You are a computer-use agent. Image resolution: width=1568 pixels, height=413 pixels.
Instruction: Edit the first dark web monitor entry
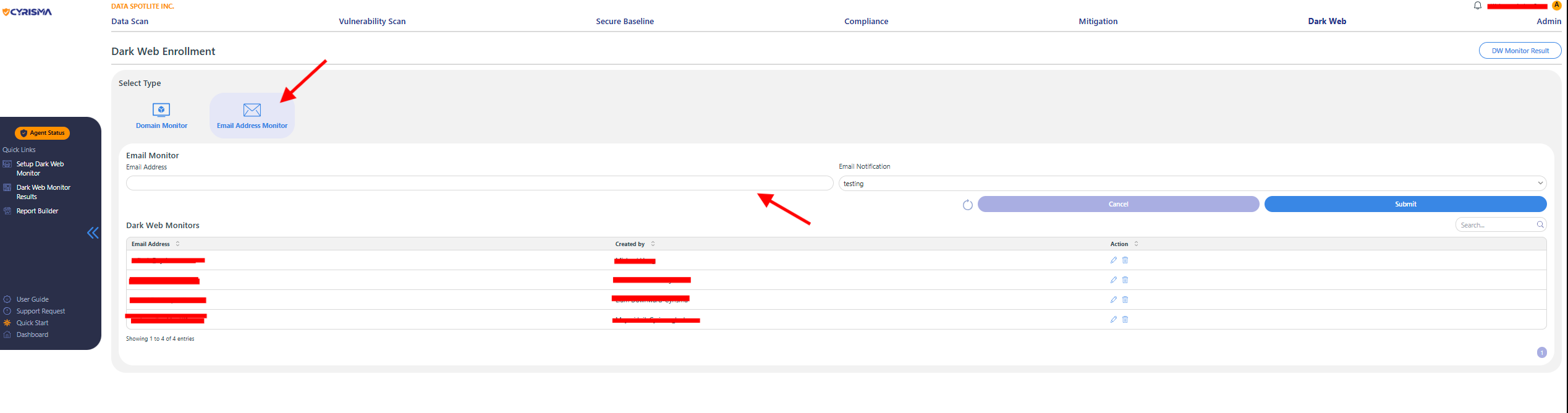tap(1114, 260)
